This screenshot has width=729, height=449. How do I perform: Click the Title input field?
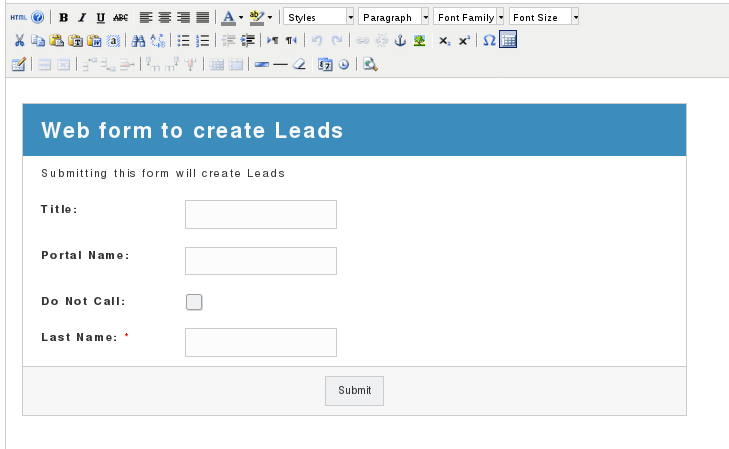[x=260, y=214]
